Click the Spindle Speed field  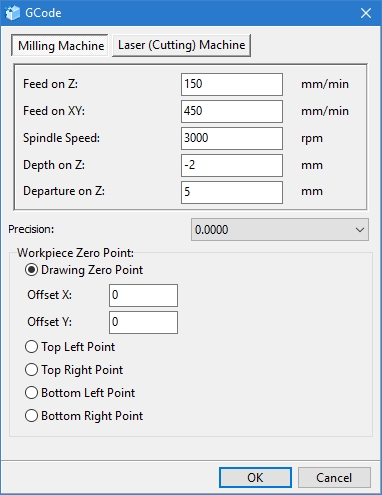232,138
